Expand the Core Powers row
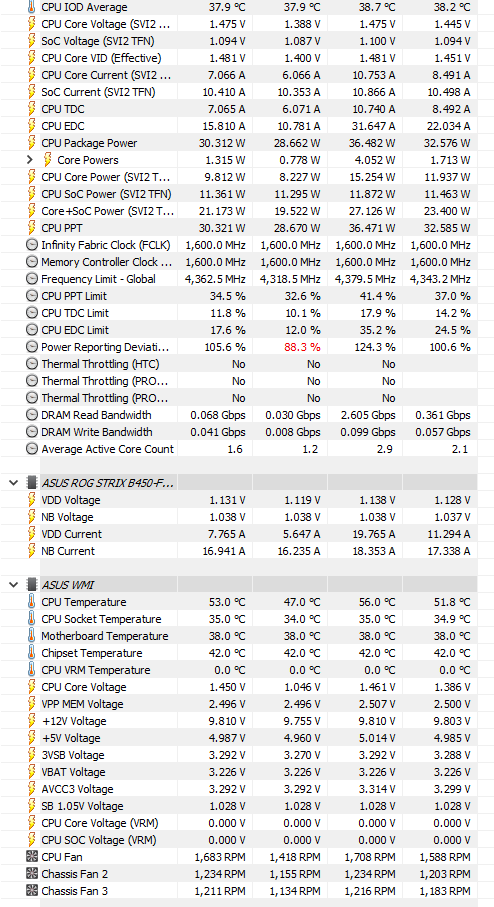The height and width of the screenshot is (907, 494). 31,160
